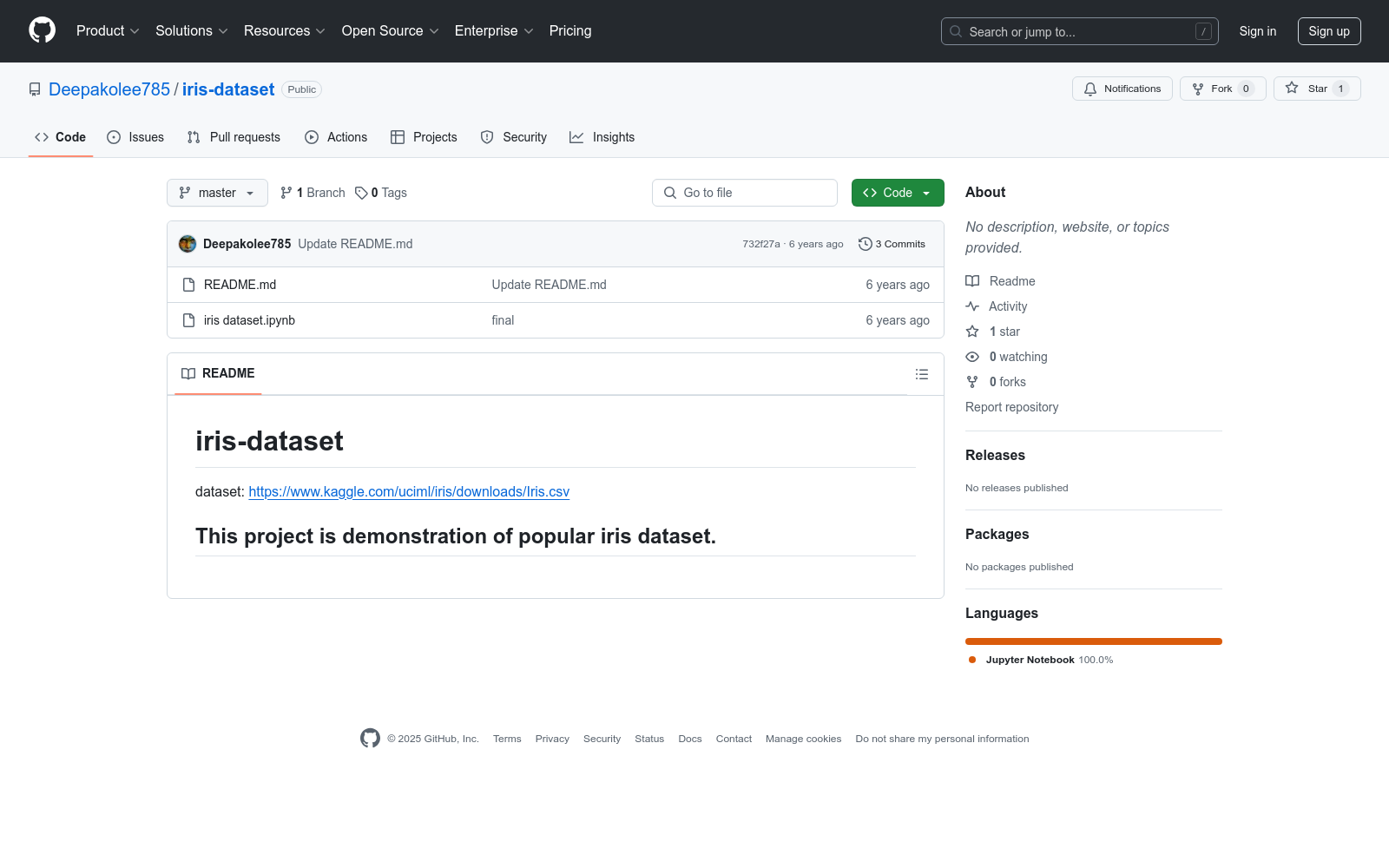The image size is (1389, 868).
Task: Focus the Go to file input
Action: pyautogui.click(x=745, y=193)
